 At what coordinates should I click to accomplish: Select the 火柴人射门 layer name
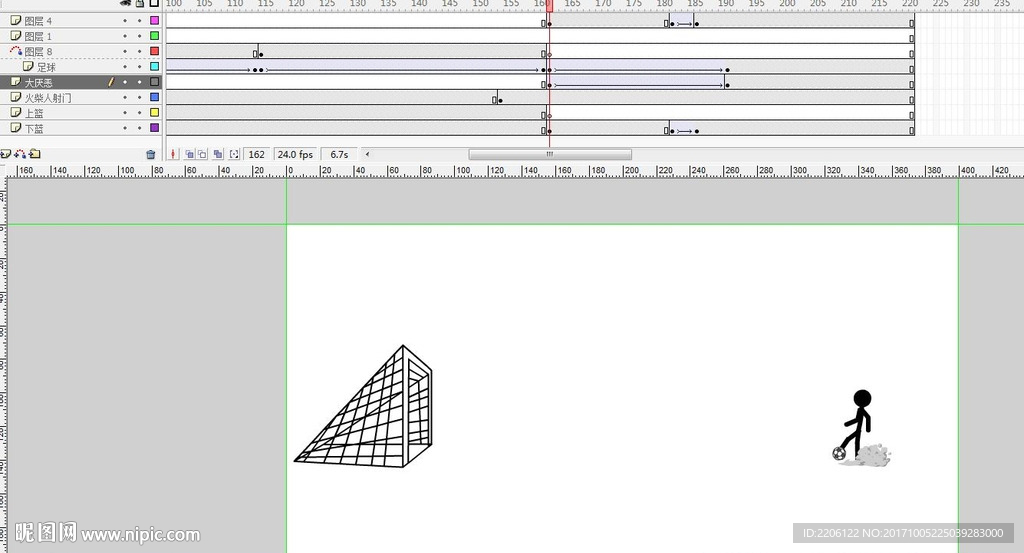pyautogui.click(x=48, y=98)
